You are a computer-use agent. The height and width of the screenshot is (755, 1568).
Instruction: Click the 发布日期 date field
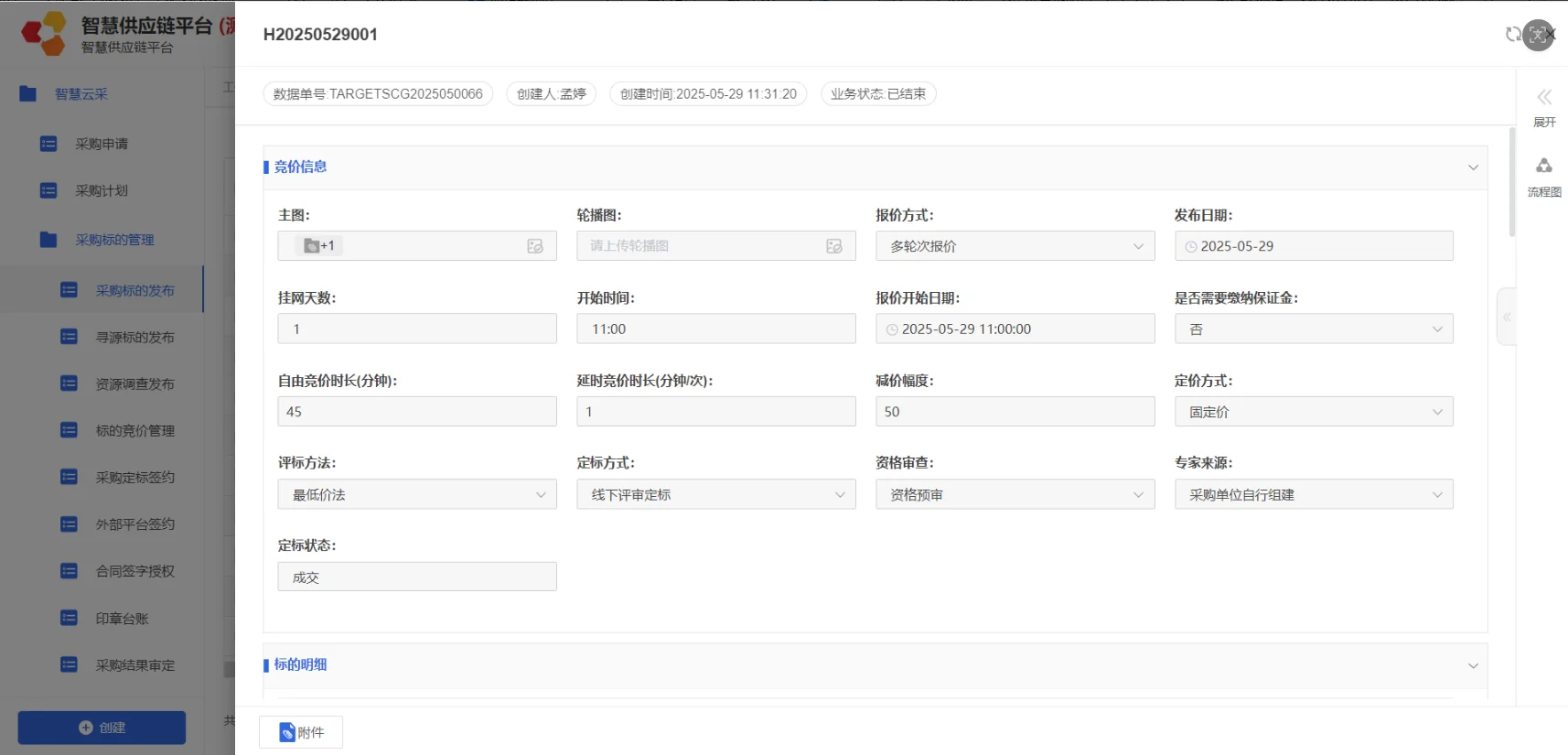tap(1314, 246)
